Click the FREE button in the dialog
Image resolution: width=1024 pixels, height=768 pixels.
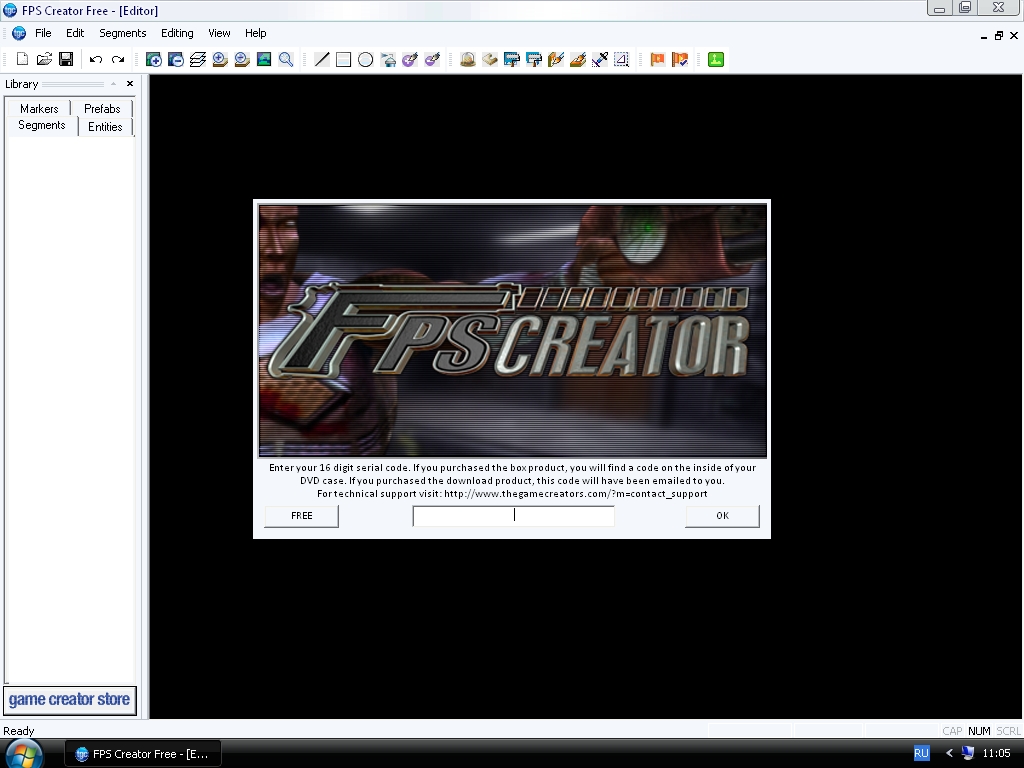point(302,516)
